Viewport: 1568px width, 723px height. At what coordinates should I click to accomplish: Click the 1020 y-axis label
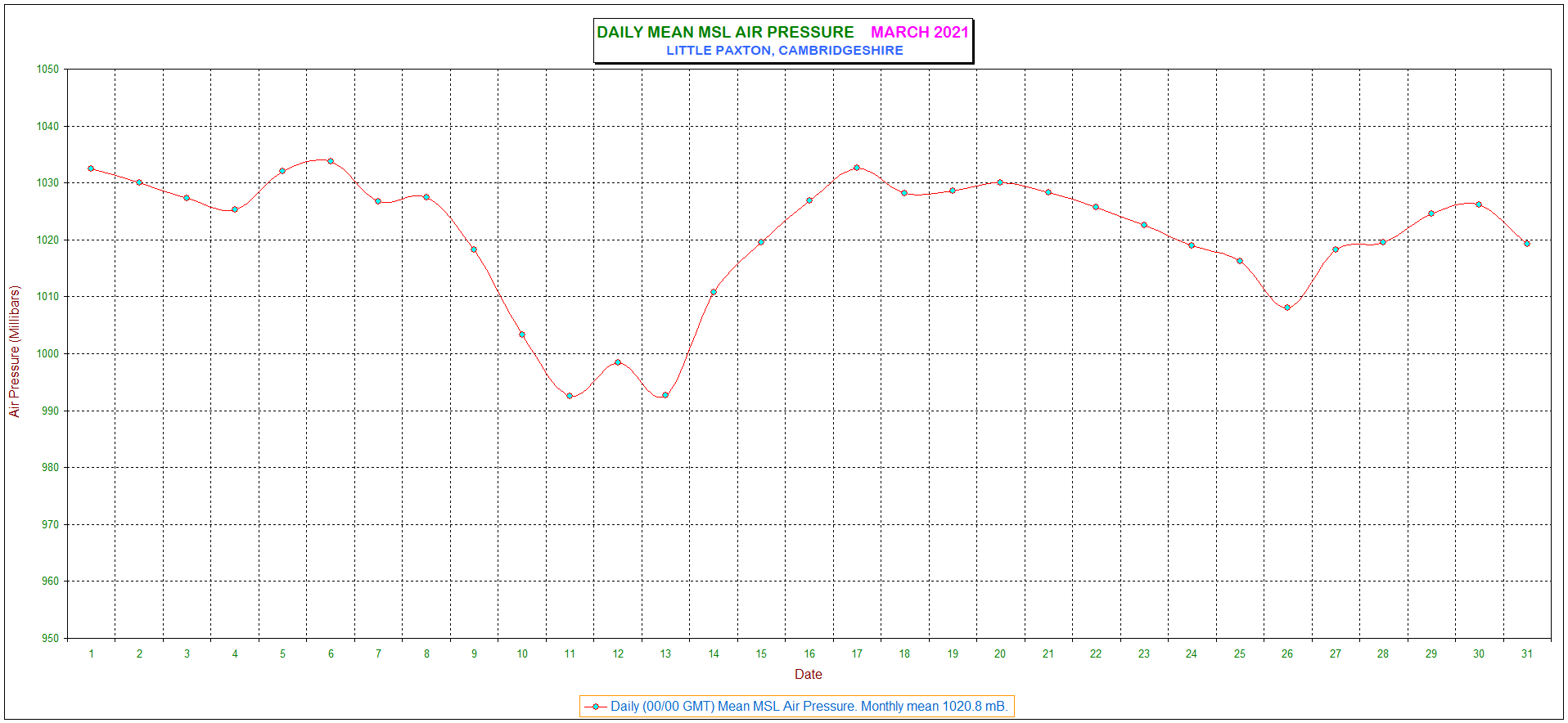(47, 240)
